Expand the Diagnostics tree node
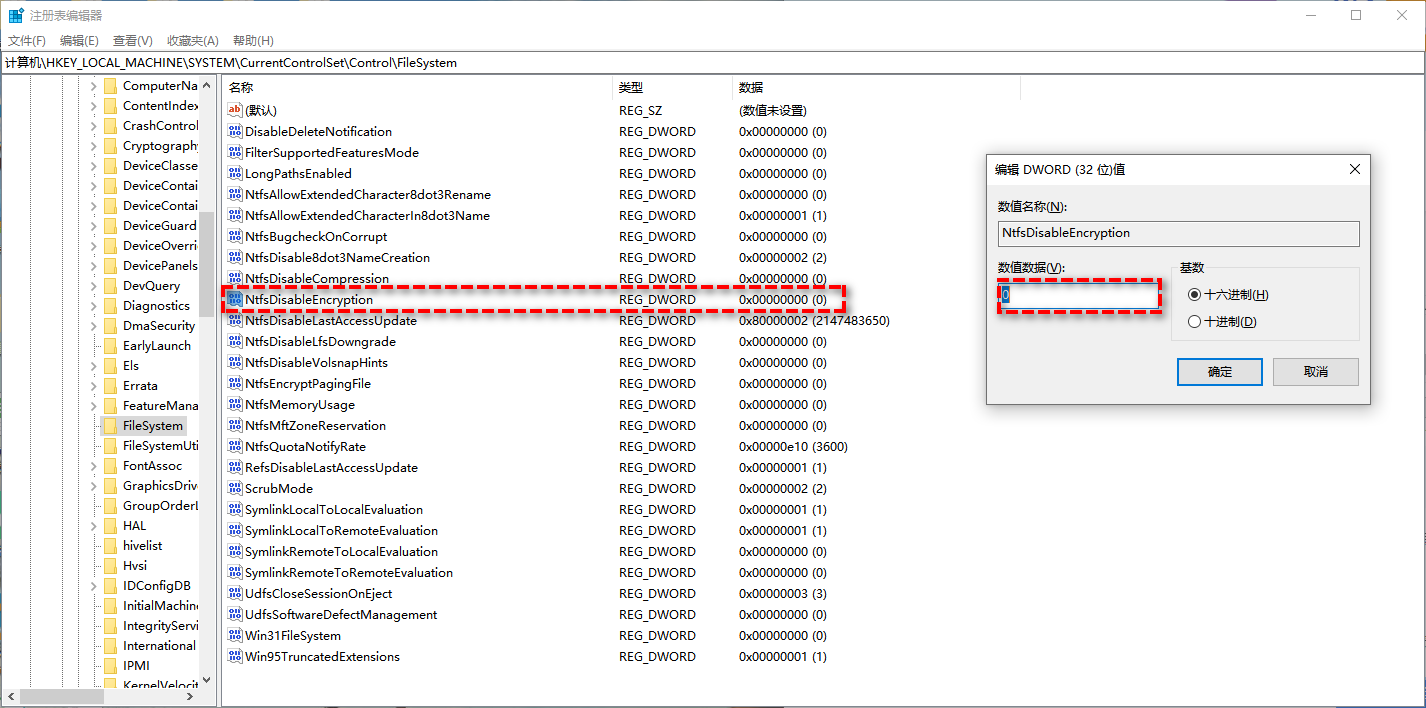This screenshot has height=708, width=1426. click(94, 306)
